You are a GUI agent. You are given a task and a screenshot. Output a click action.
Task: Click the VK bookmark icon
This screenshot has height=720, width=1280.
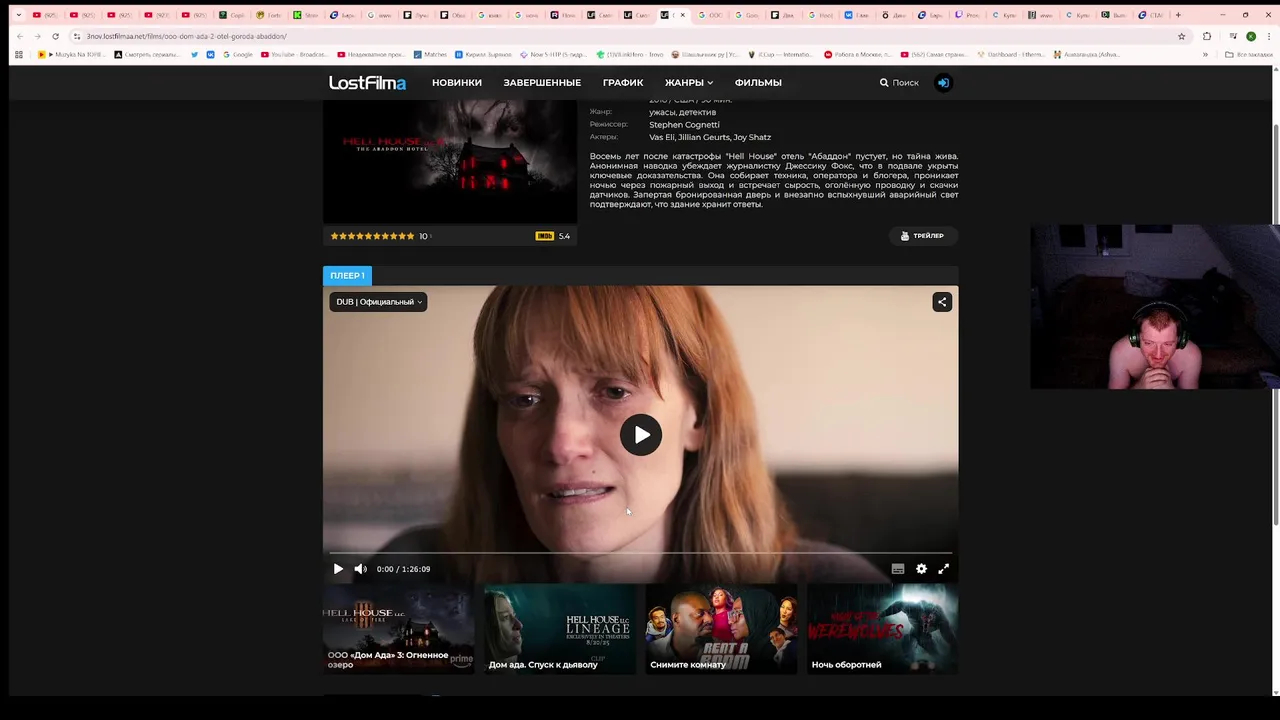pos(210,54)
